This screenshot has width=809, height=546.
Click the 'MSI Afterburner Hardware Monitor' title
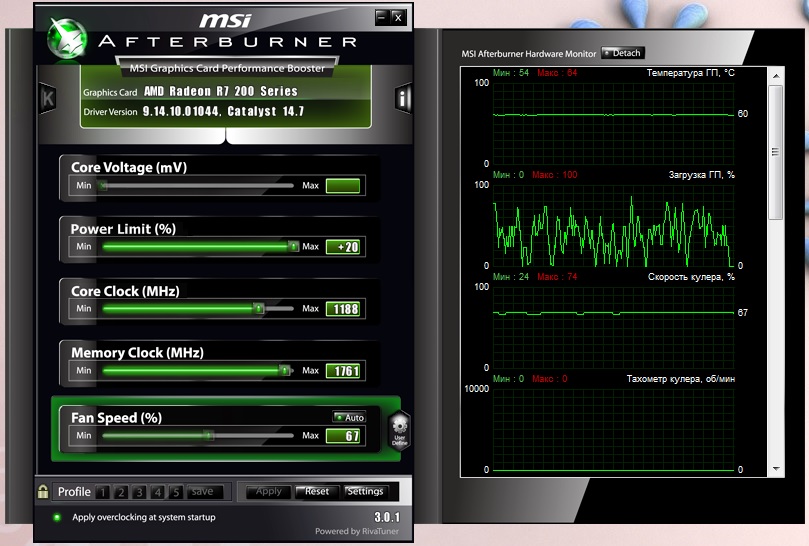click(x=529, y=54)
